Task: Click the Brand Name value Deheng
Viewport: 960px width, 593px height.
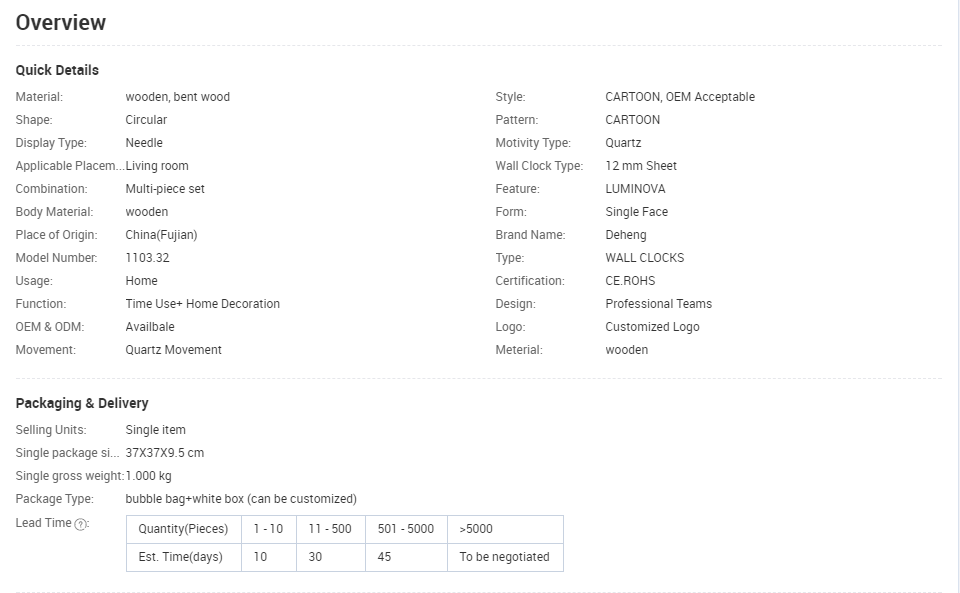Action: pyautogui.click(x=626, y=235)
